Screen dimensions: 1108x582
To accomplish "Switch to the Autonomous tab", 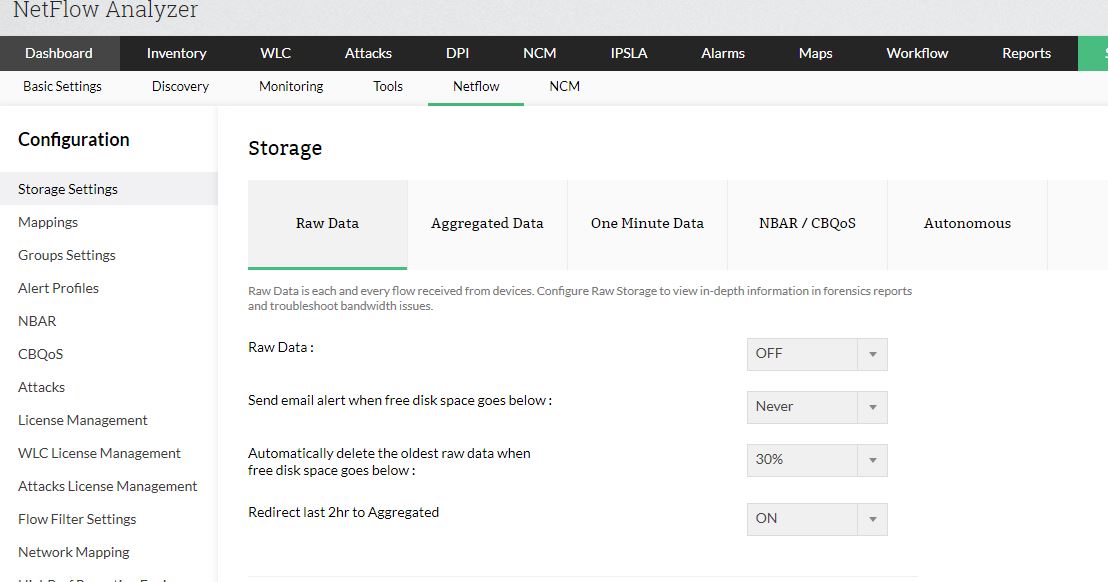I will [x=967, y=224].
